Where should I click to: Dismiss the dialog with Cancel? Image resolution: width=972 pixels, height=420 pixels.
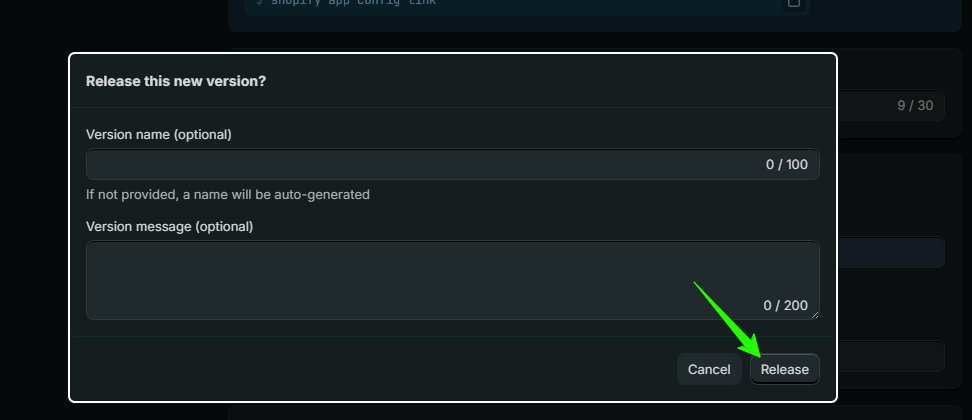coord(709,369)
